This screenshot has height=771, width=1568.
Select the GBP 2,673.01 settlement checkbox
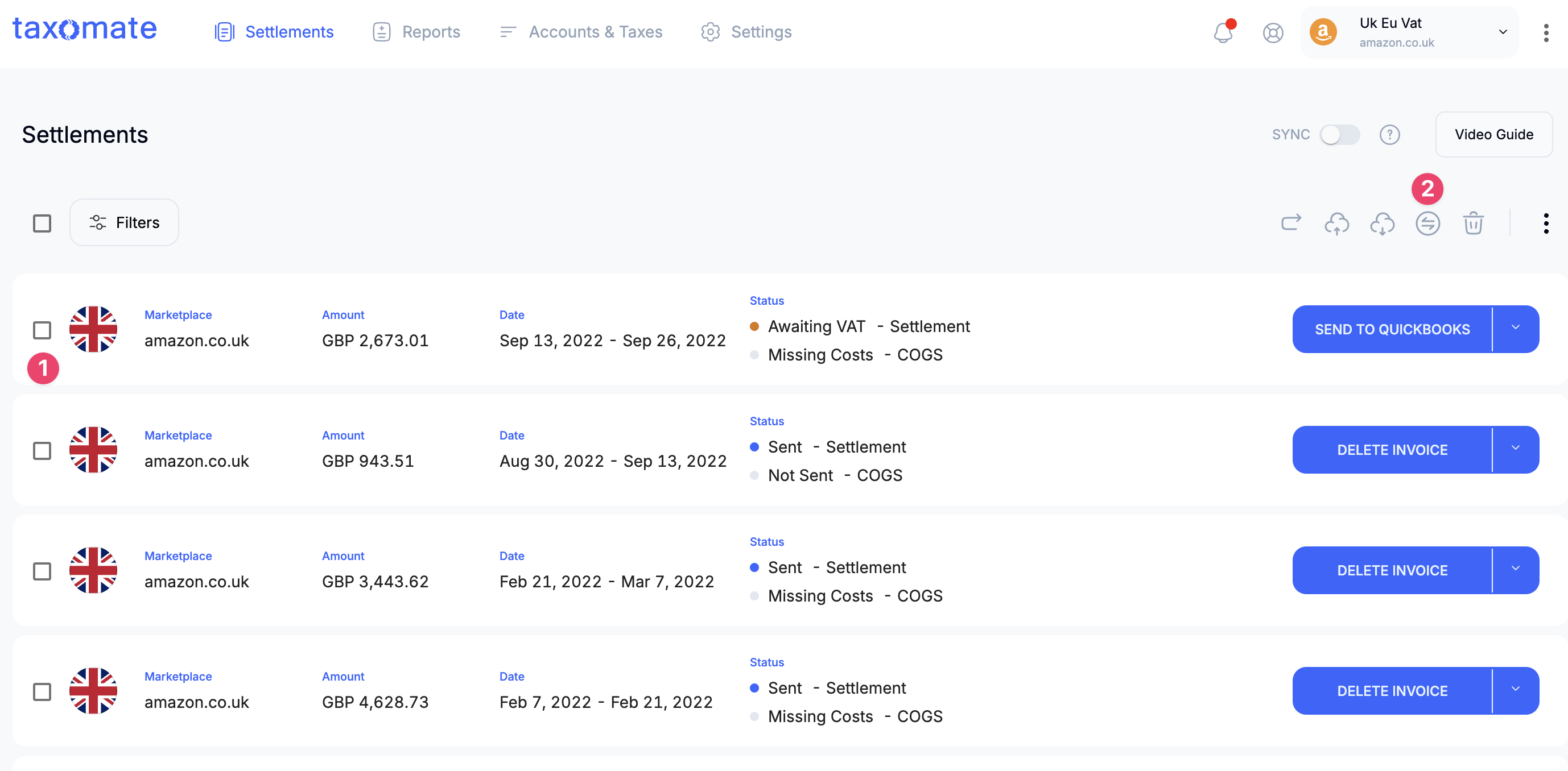(x=42, y=330)
